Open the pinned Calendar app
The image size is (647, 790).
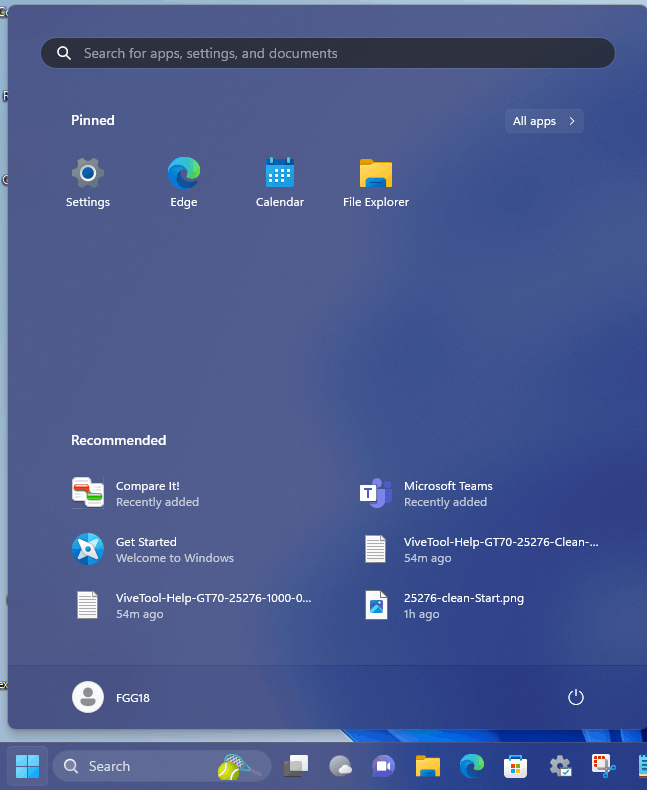pos(280,182)
